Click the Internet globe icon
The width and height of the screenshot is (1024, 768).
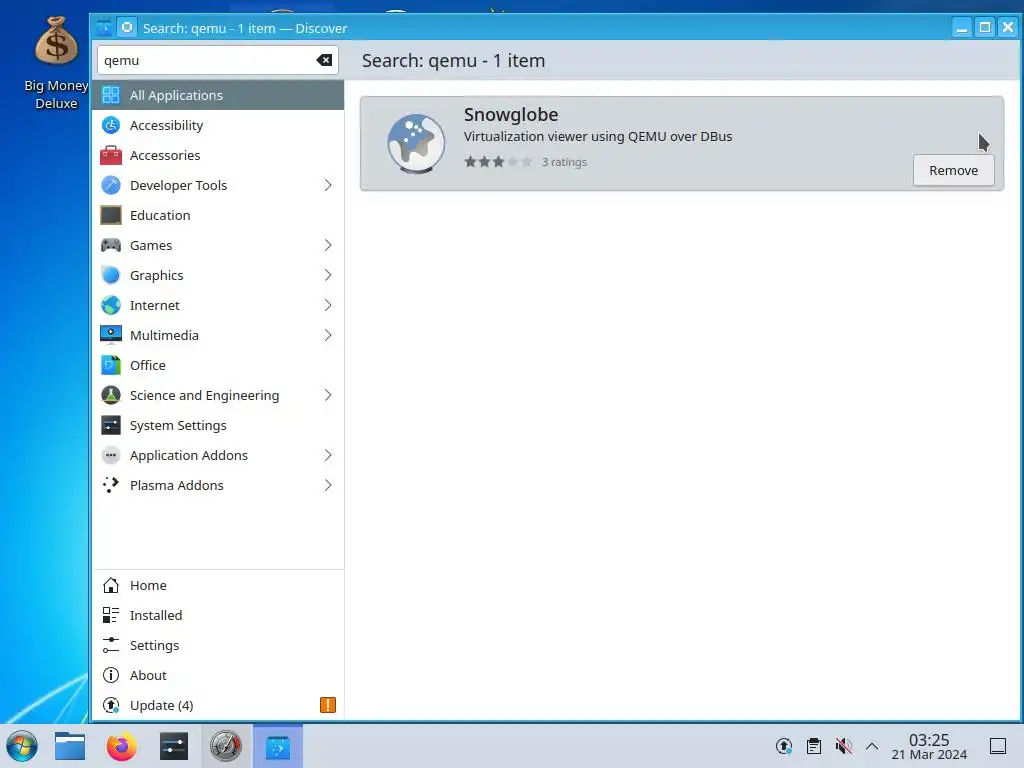tap(110, 306)
